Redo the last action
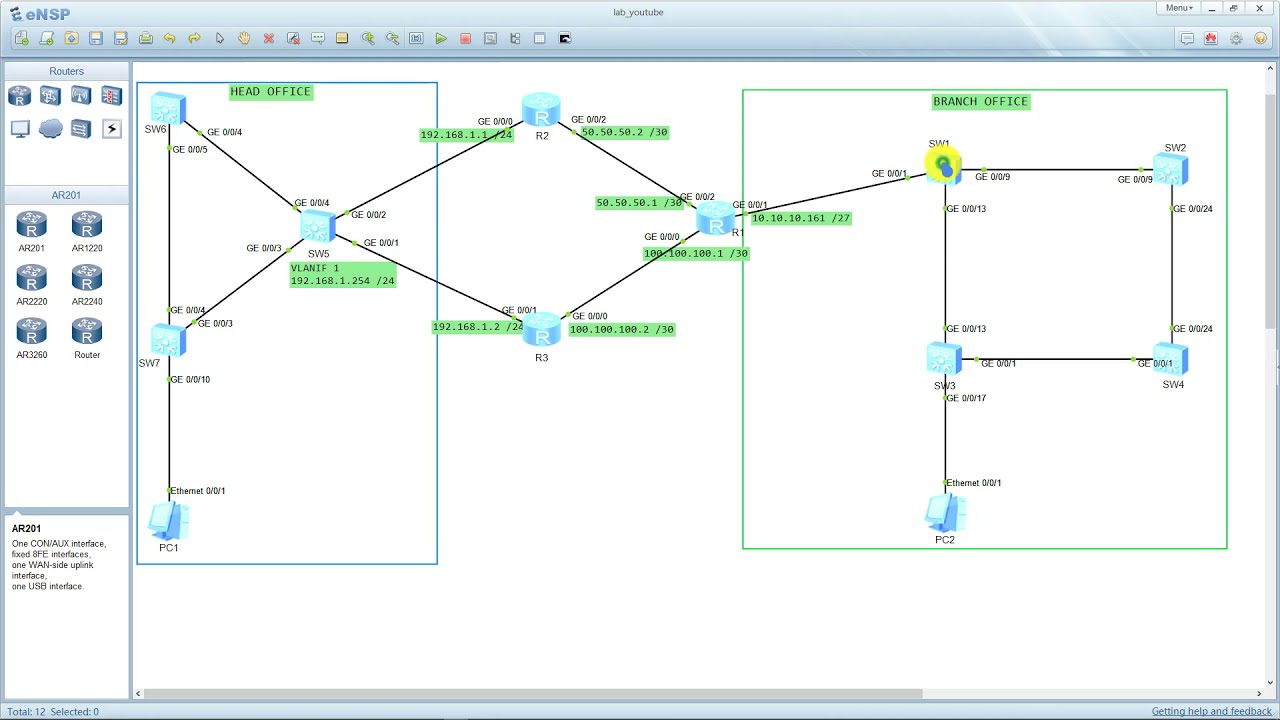 pyautogui.click(x=195, y=38)
